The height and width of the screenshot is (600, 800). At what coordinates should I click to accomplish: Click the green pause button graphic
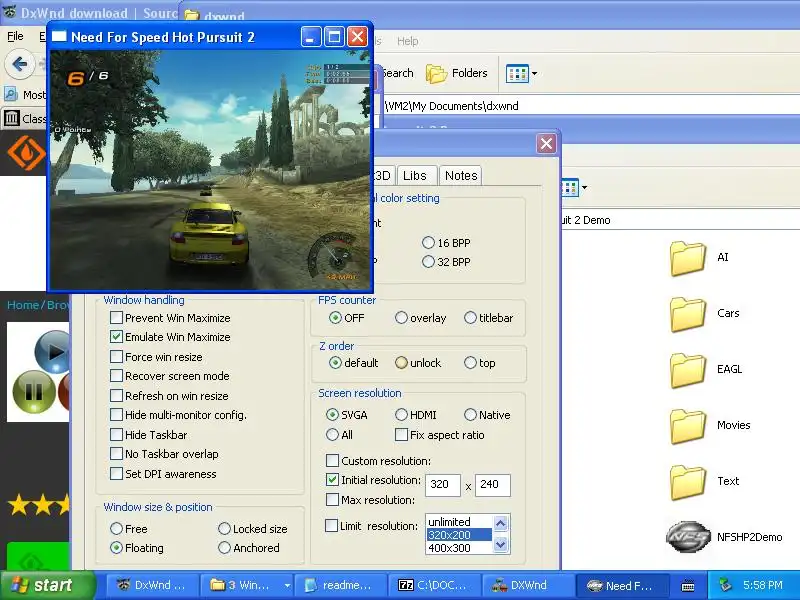coord(34,391)
